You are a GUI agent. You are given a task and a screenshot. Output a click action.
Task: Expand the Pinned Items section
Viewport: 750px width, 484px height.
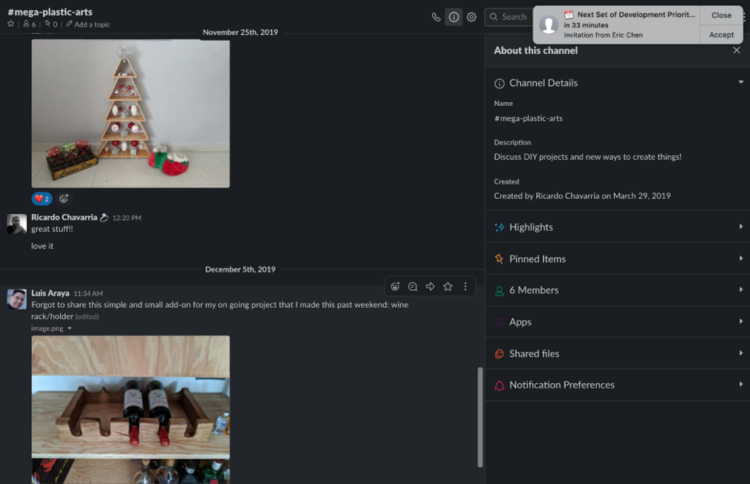coord(618,258)
